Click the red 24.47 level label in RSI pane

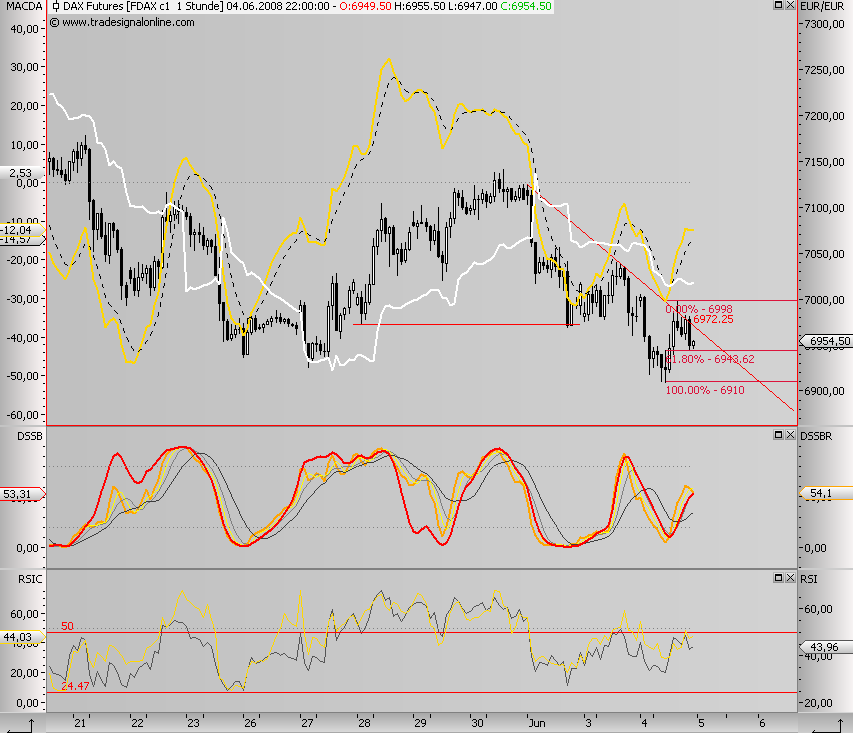75,686
